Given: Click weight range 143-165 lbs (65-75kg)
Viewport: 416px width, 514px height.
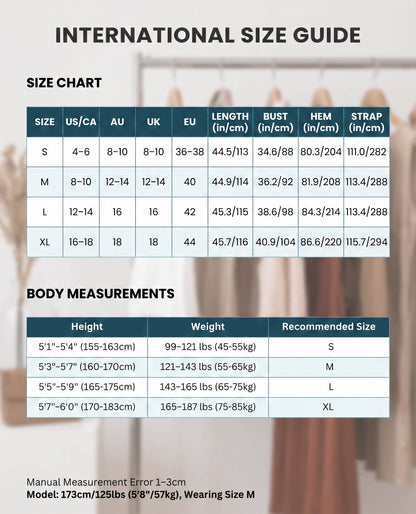Looking at the screenshot, I should tap(208, 387).
